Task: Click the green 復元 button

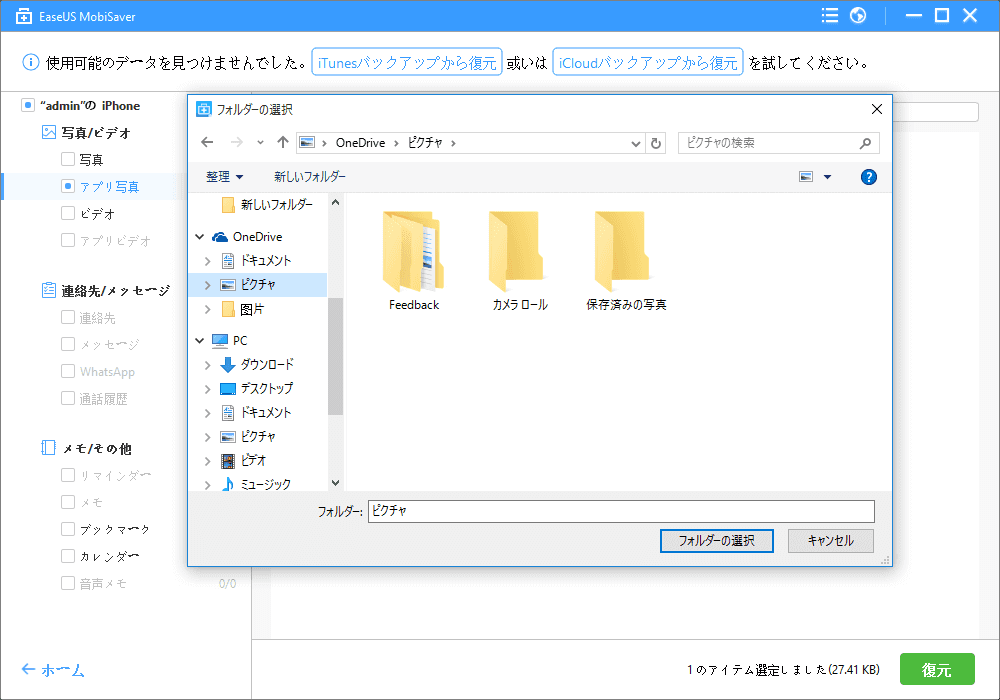Action: point(937,669)
